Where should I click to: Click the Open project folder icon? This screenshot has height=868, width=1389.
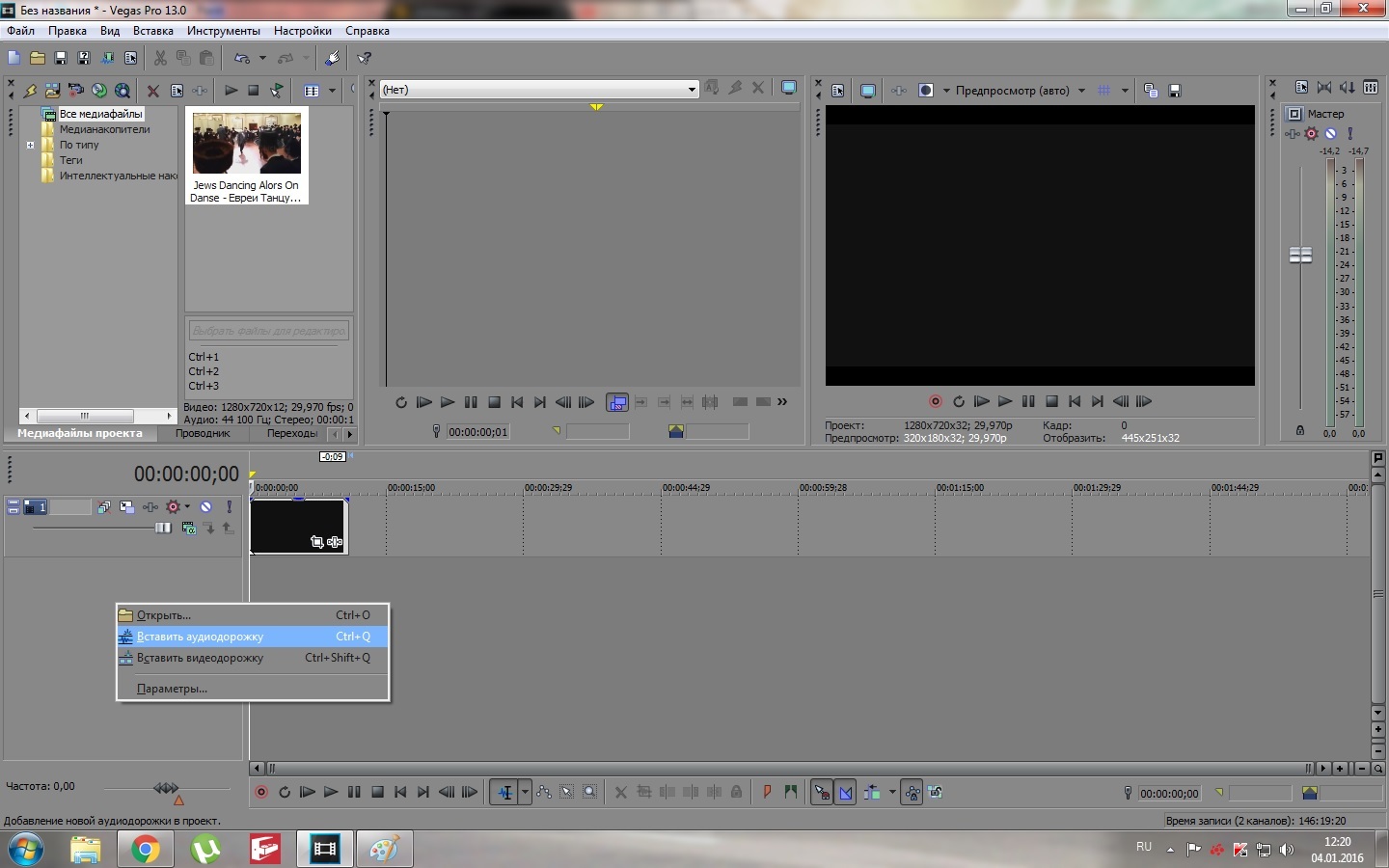38,58
